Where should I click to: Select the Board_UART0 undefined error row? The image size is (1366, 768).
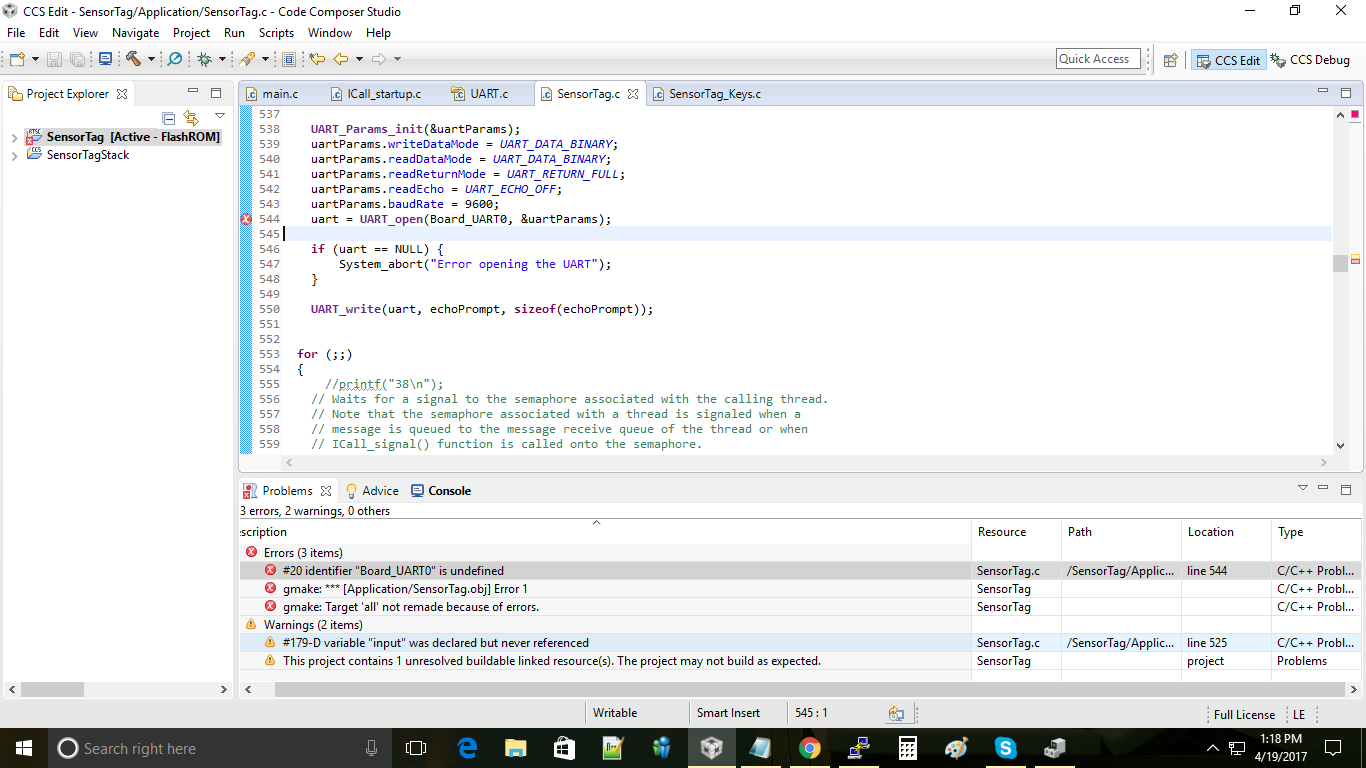(x=393, y=571)
